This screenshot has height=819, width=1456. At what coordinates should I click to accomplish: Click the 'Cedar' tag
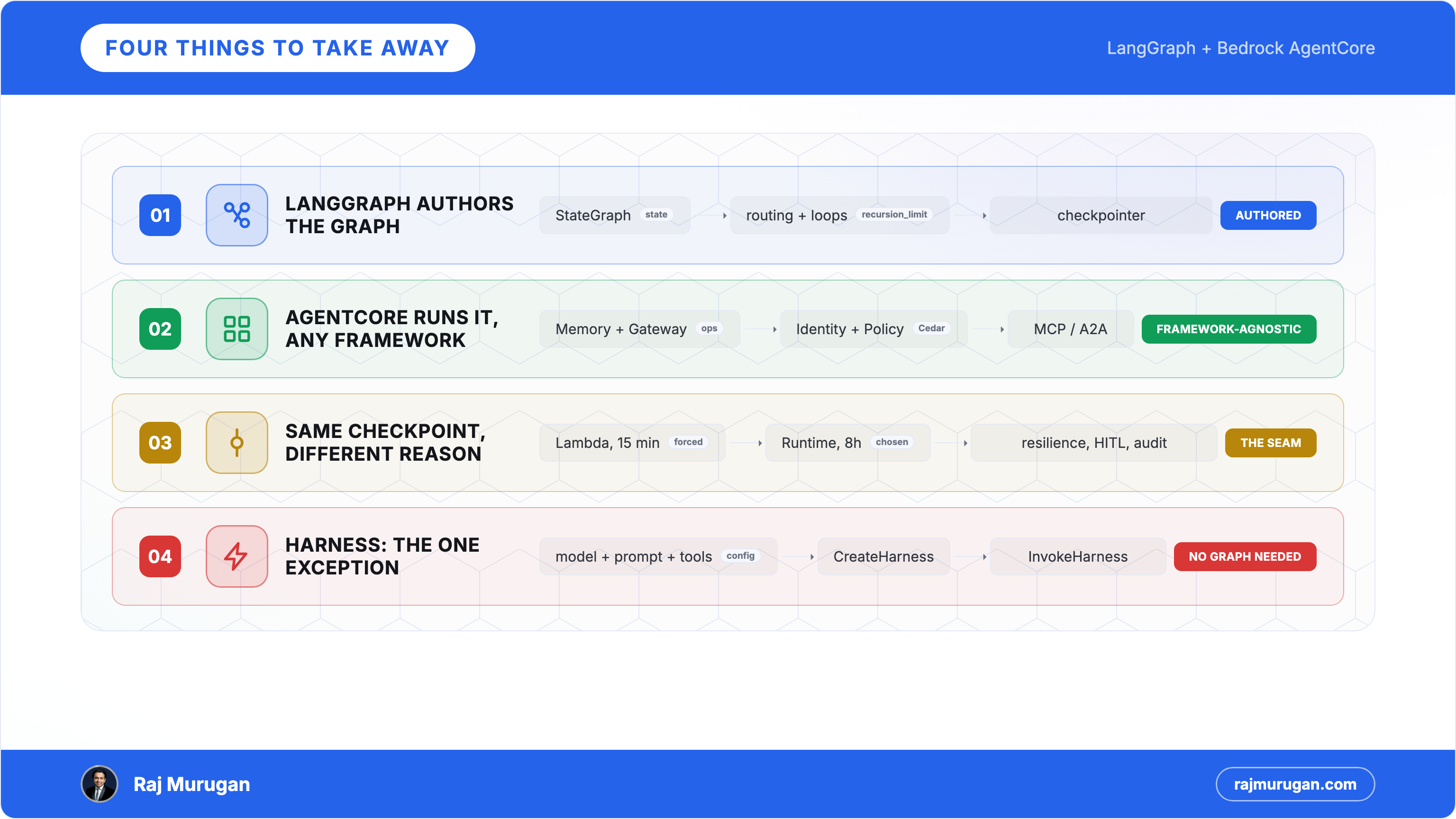931,328
